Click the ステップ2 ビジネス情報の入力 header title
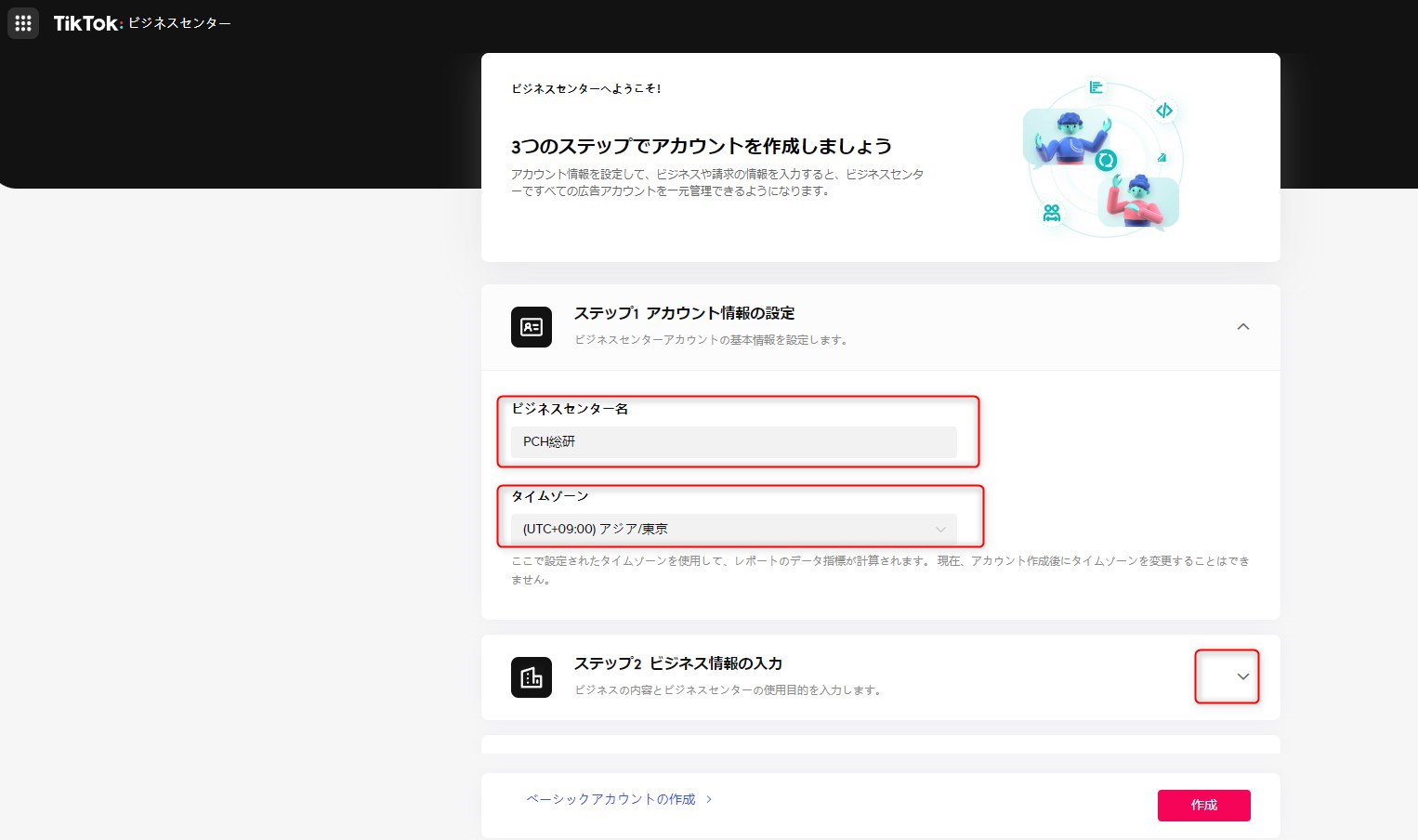Viewport: 1418px width, 840px height. (677, 663)
